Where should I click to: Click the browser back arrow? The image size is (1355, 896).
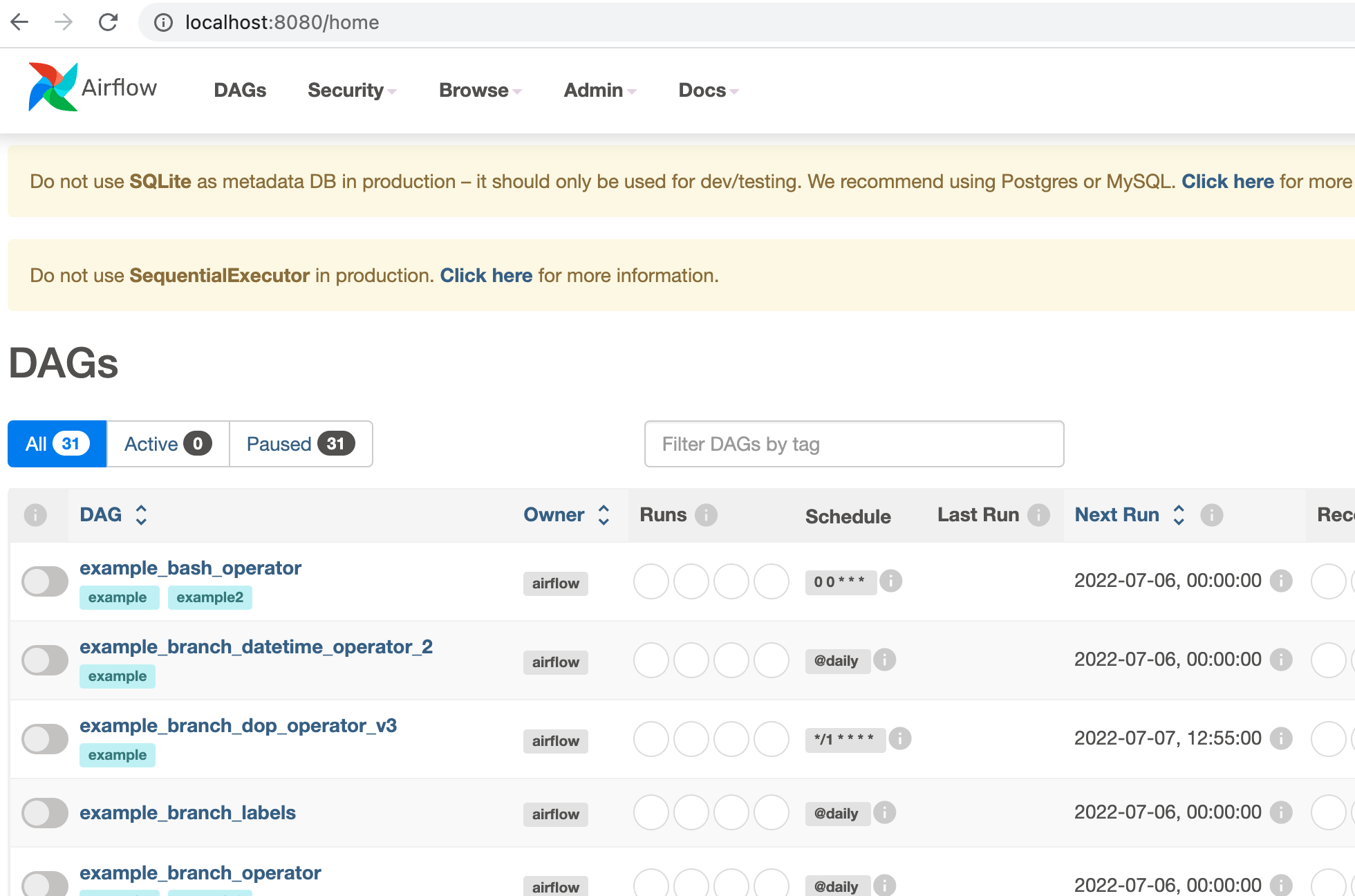pyautogui.click(x=20, y=22)
